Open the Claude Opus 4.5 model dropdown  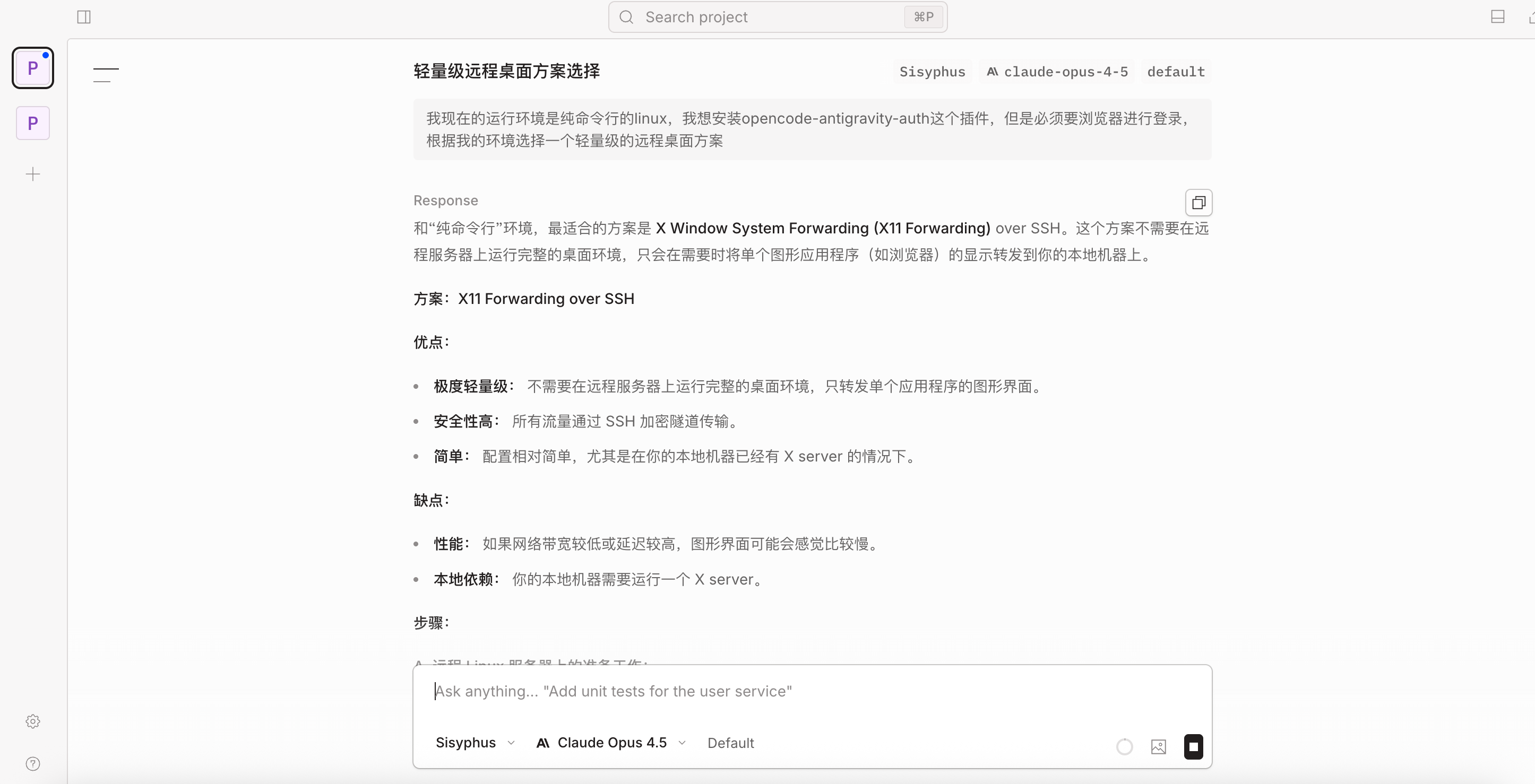tap(611, 743)
